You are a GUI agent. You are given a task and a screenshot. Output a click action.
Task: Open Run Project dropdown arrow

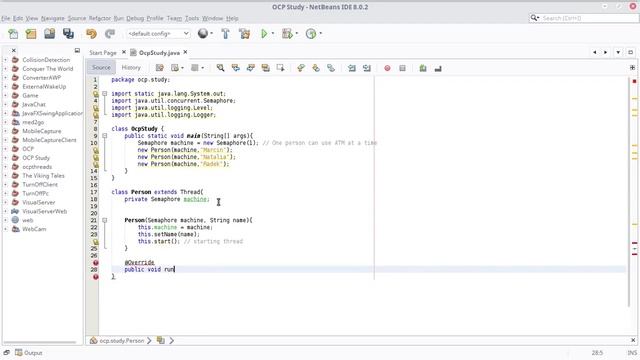[x=273, y=33]
